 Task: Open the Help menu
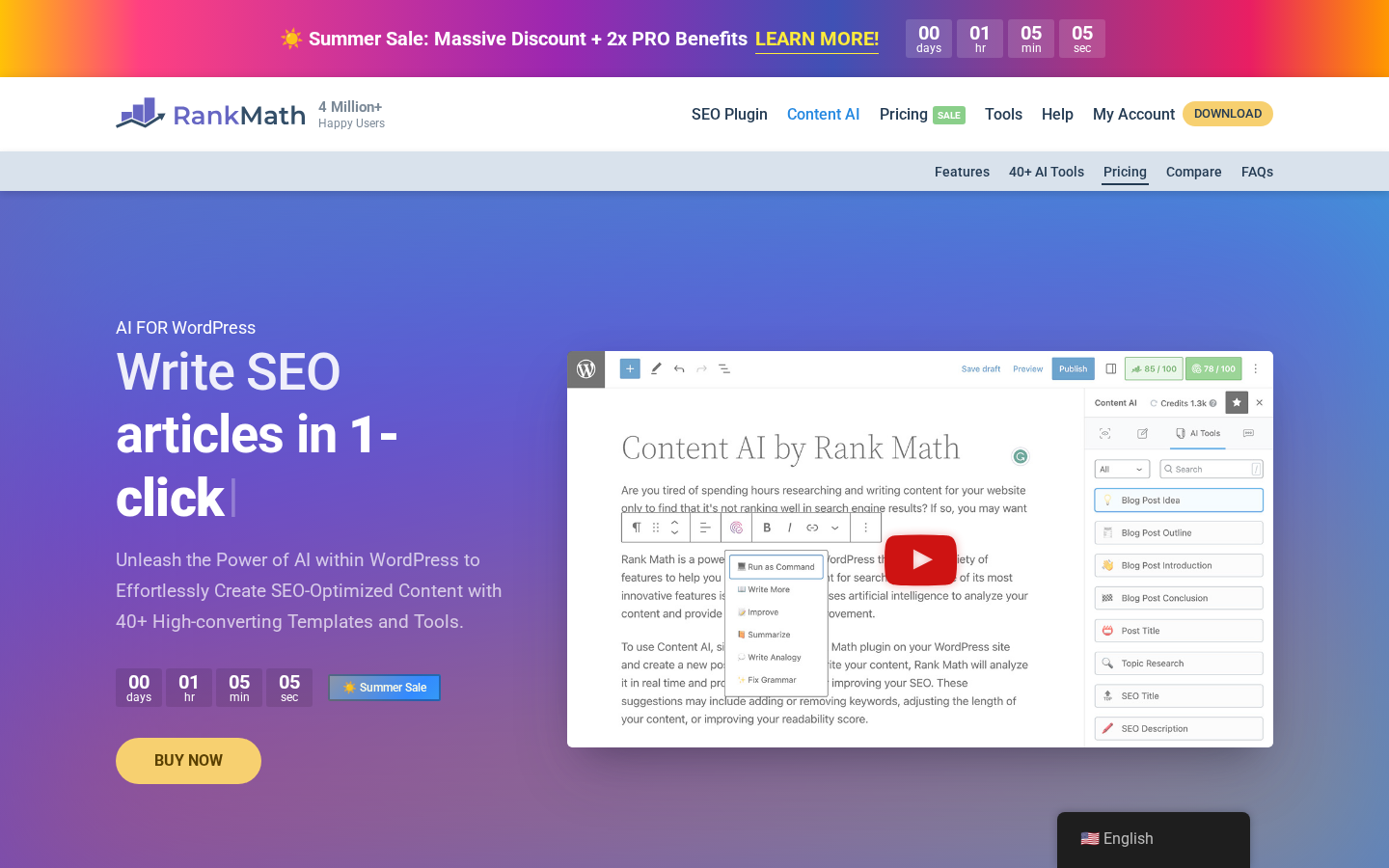[1057, 114]
